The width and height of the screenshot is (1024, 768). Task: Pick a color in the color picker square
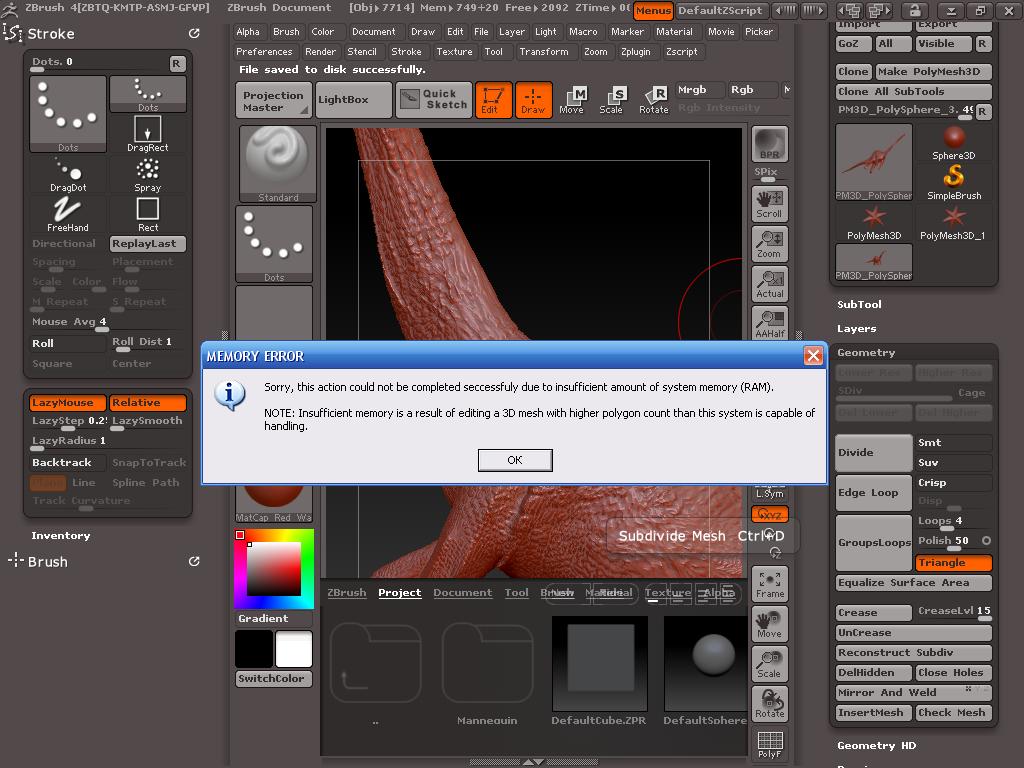click(273, 568)
